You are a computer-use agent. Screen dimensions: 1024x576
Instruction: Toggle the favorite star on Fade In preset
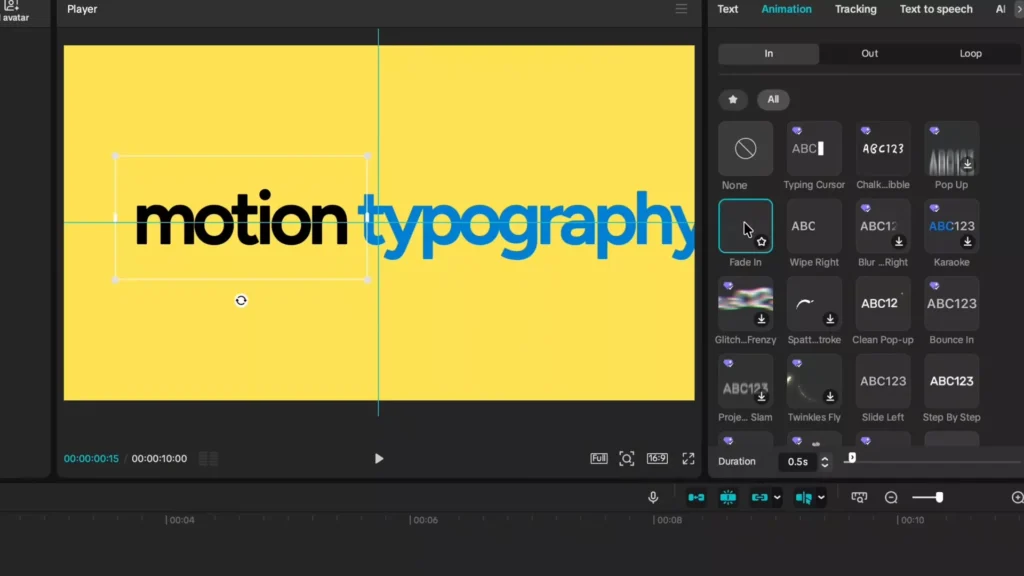click(762, 242)
